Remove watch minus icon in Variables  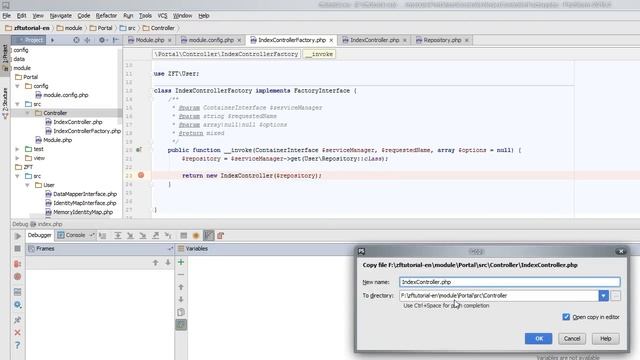181,275
